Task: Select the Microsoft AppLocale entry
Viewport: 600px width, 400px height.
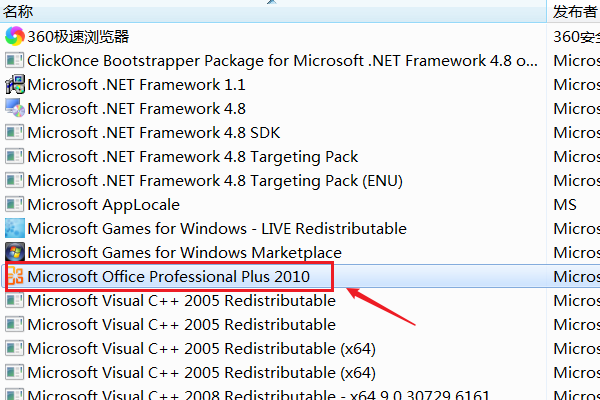Action: point(103,205)
